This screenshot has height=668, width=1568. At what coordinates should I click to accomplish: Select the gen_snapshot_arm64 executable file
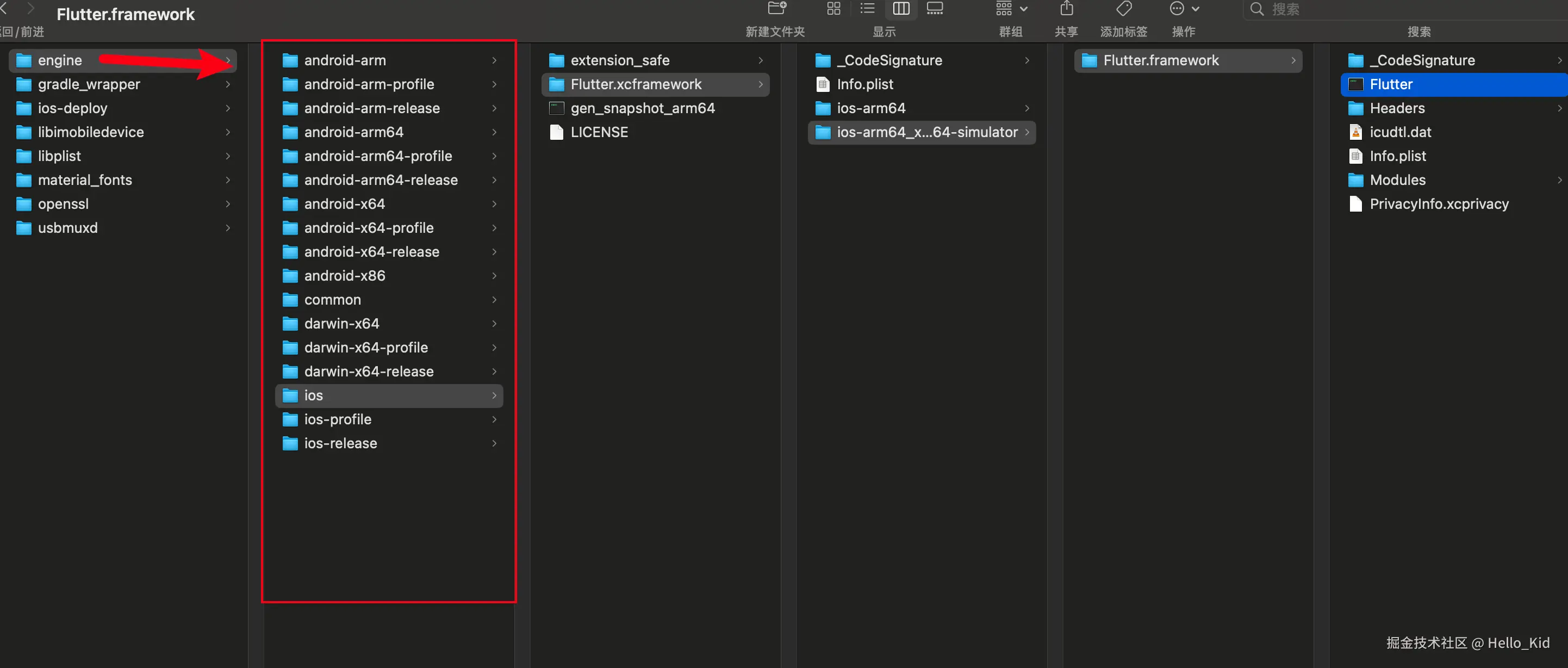click(x=642, y=108)
